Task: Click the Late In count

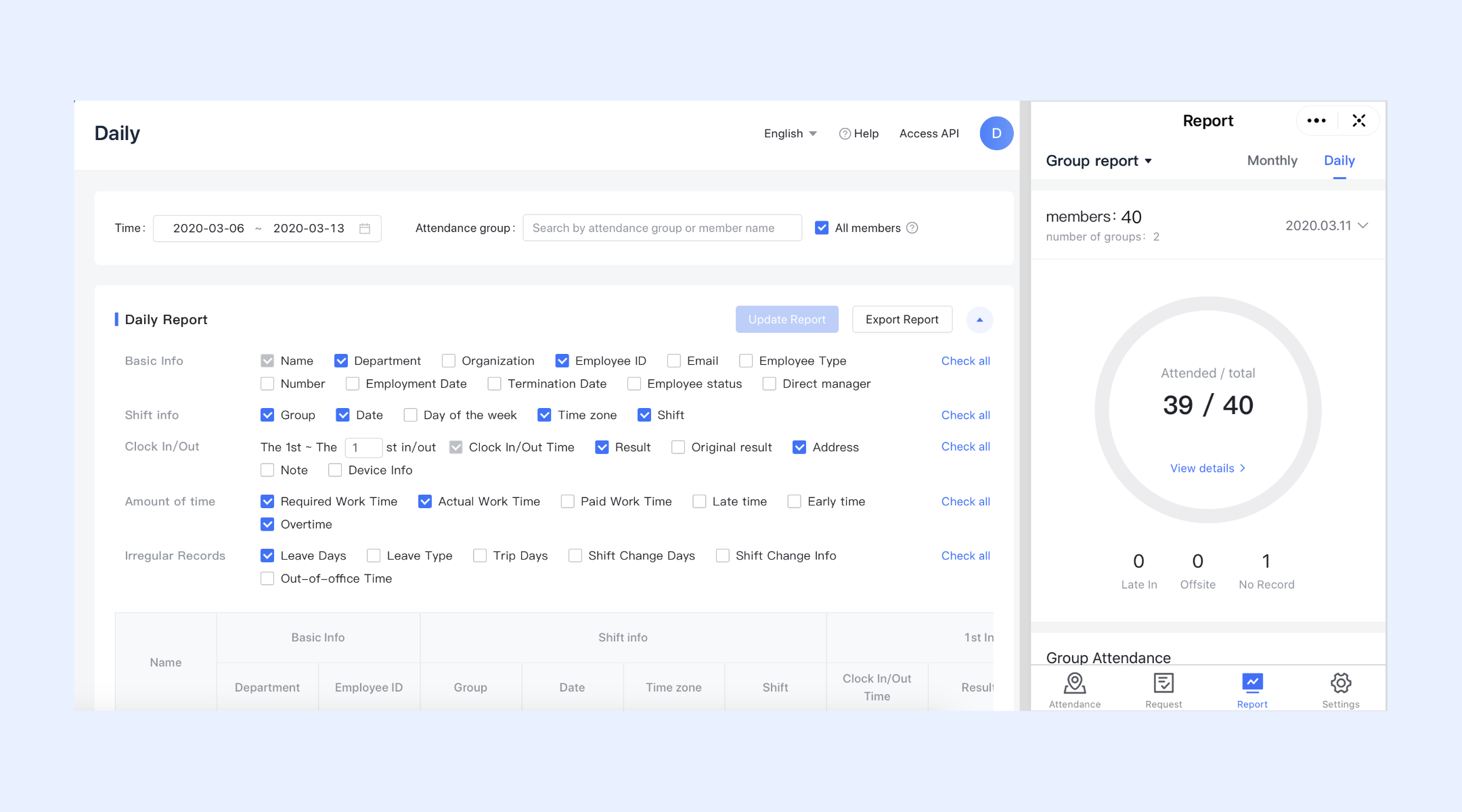Action: click(x=1139, y=562)
